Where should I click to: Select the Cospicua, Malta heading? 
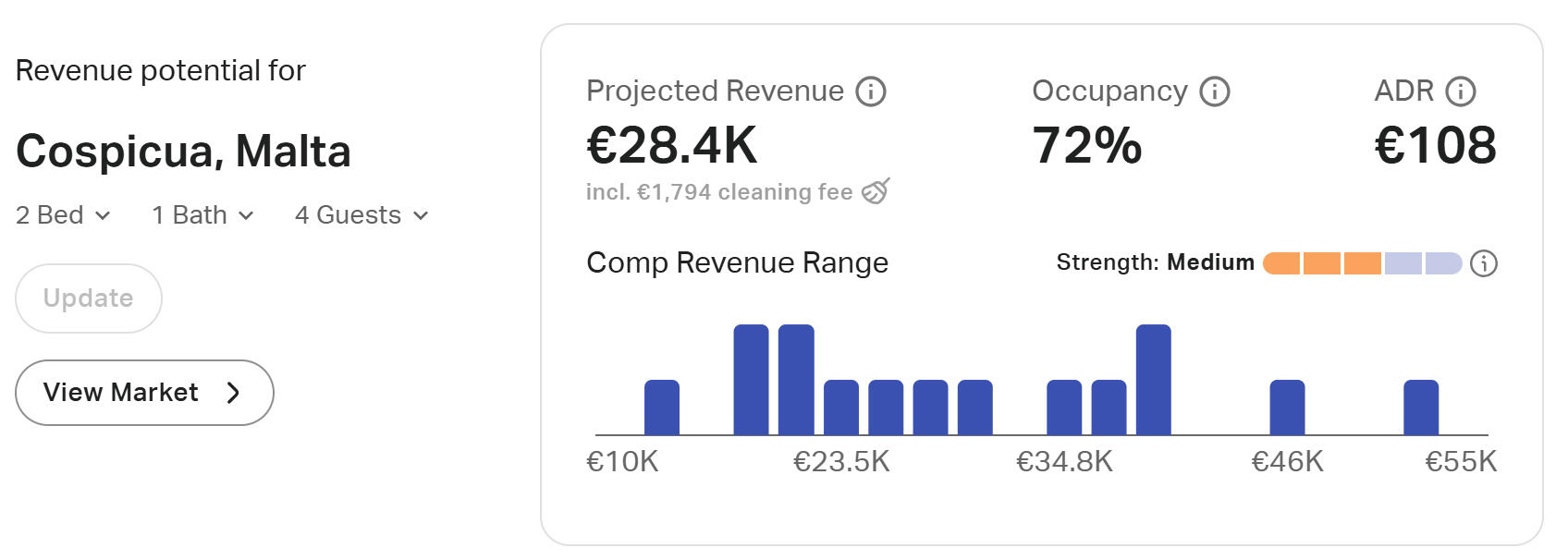(x=183, y=151)
